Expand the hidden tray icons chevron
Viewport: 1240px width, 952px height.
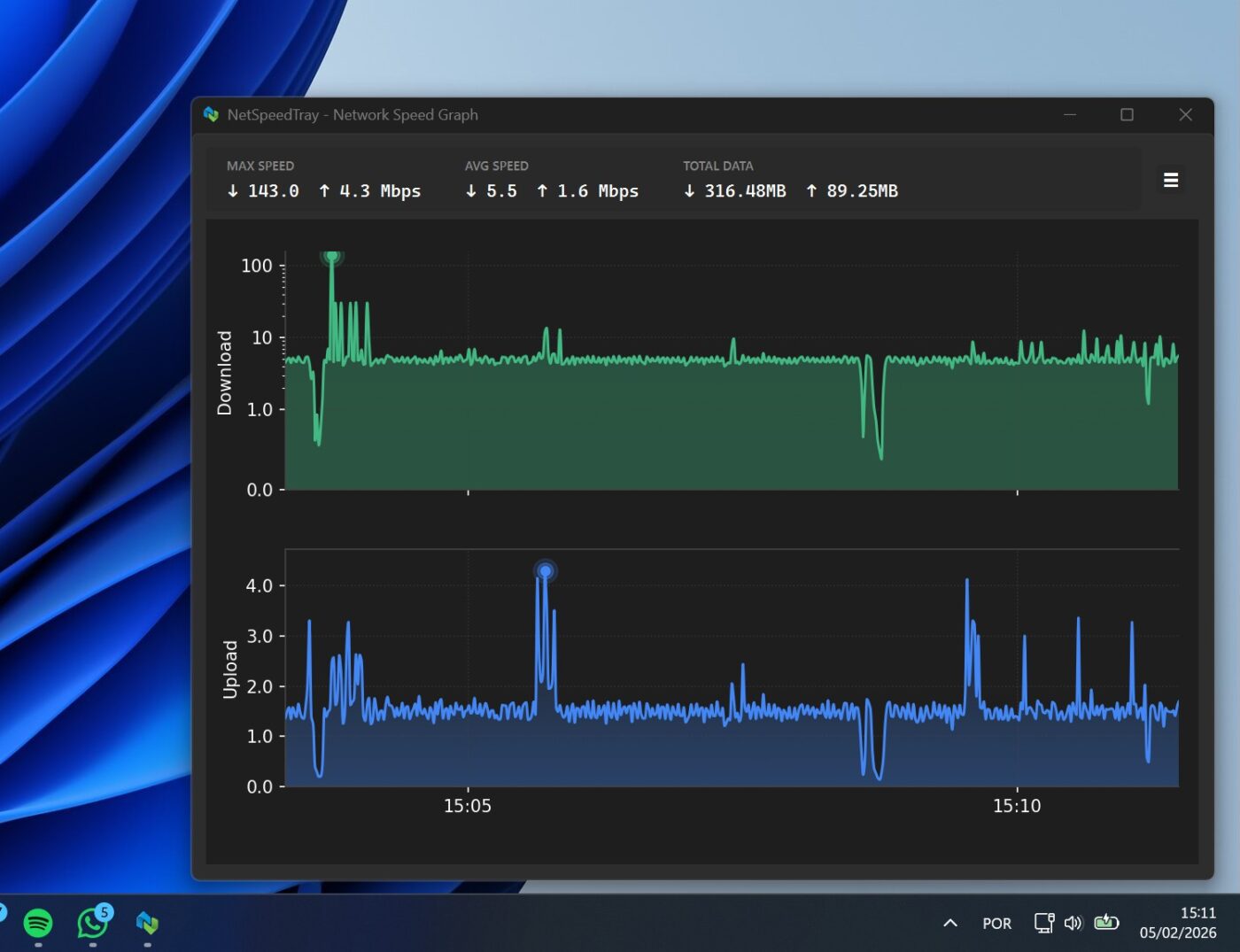point(950,923)
